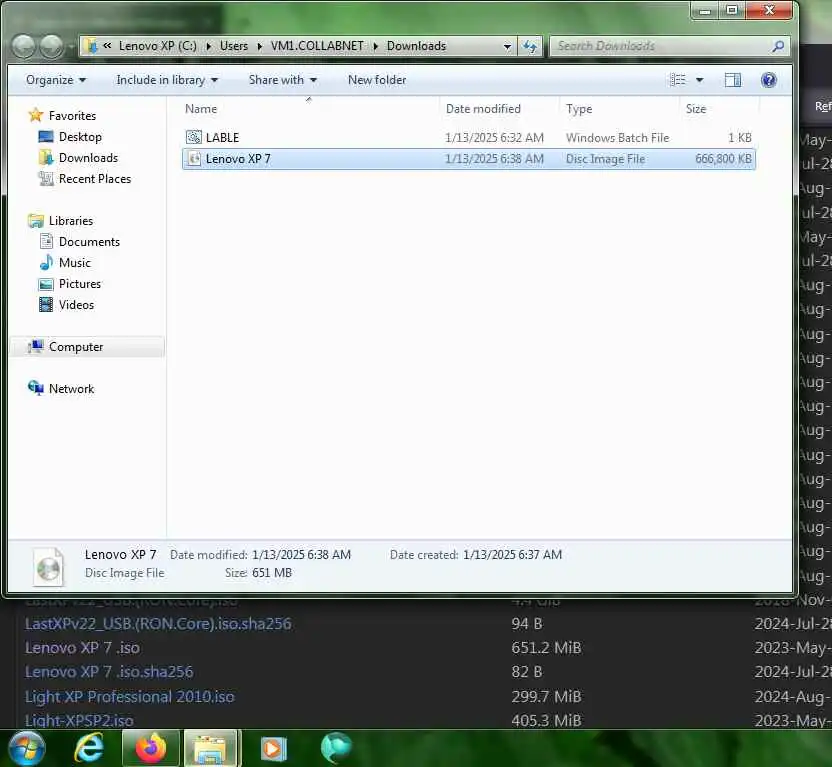Image resolution: width=832 pixels, height=767 pixels.
Task: Go back with the Explorer back arrow
Action: (23, 46)
